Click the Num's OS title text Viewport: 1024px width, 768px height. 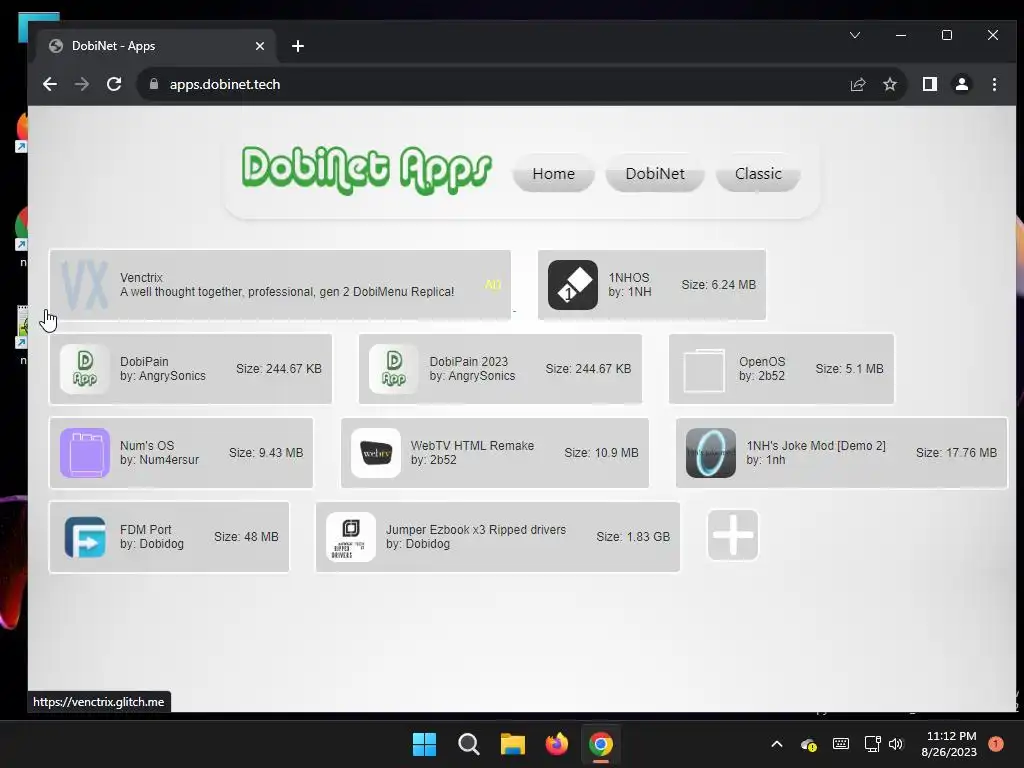(x=147, y=446)
